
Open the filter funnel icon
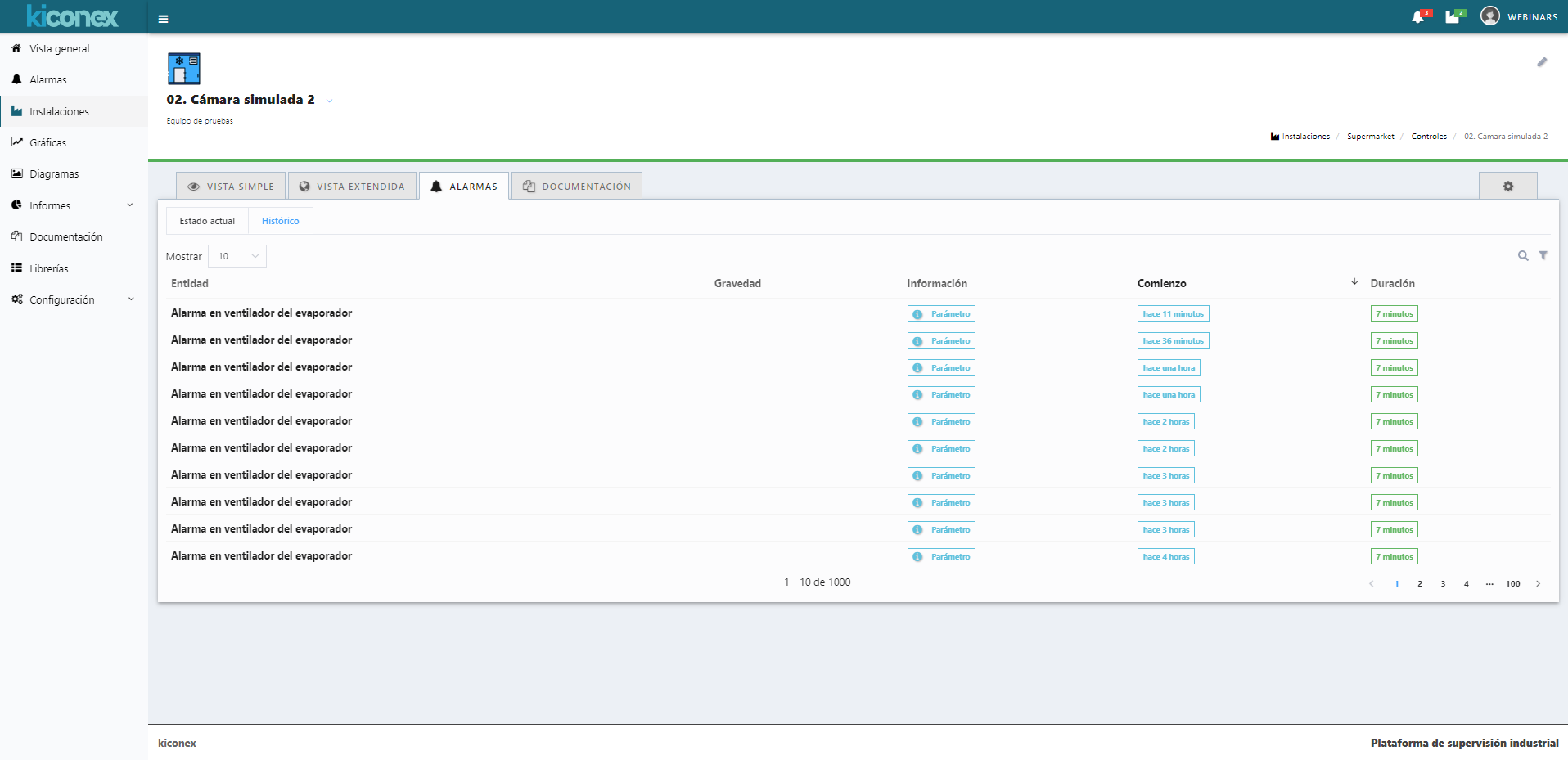[1543, 256]
